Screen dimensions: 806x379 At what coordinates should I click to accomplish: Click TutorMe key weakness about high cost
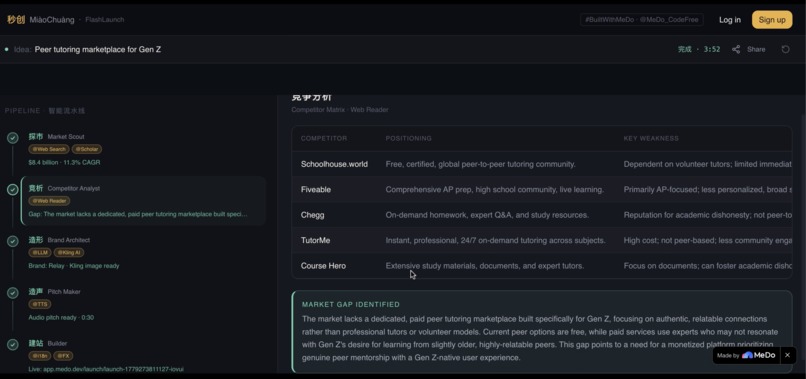(x=708, y=240)
